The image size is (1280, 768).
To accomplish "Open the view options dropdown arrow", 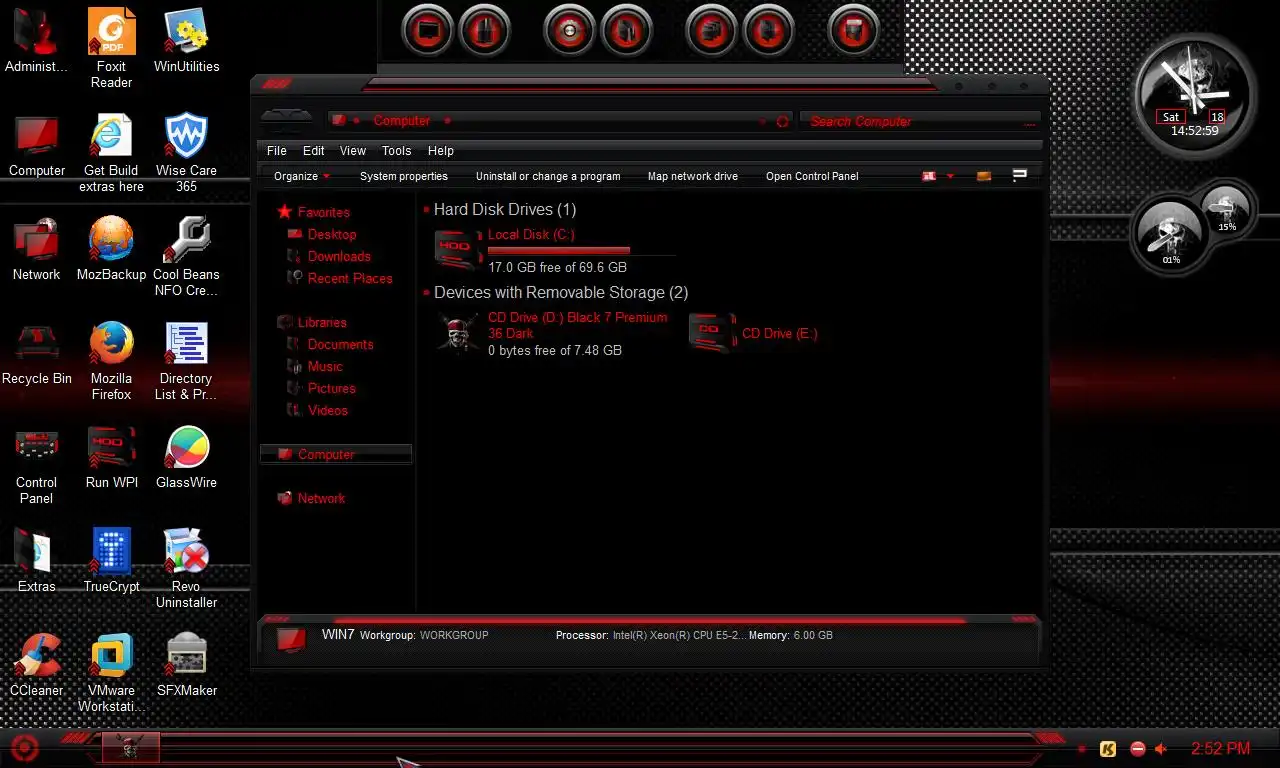I will pos(950,176).
